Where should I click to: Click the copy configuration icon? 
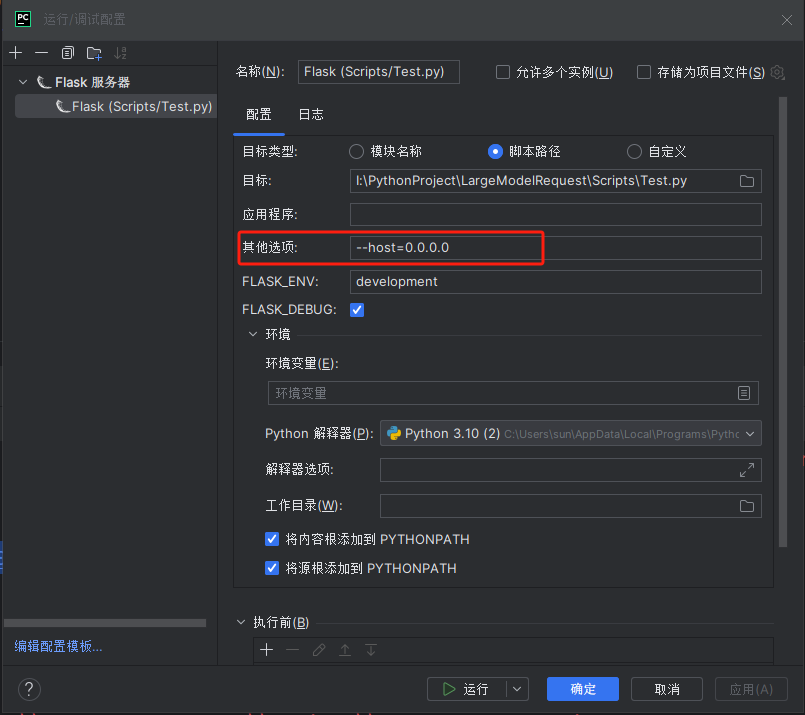(68, 53)
